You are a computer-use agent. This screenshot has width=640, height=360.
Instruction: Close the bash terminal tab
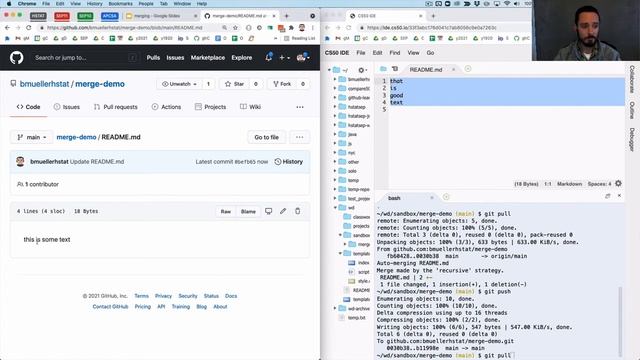[x=432, y=198]
